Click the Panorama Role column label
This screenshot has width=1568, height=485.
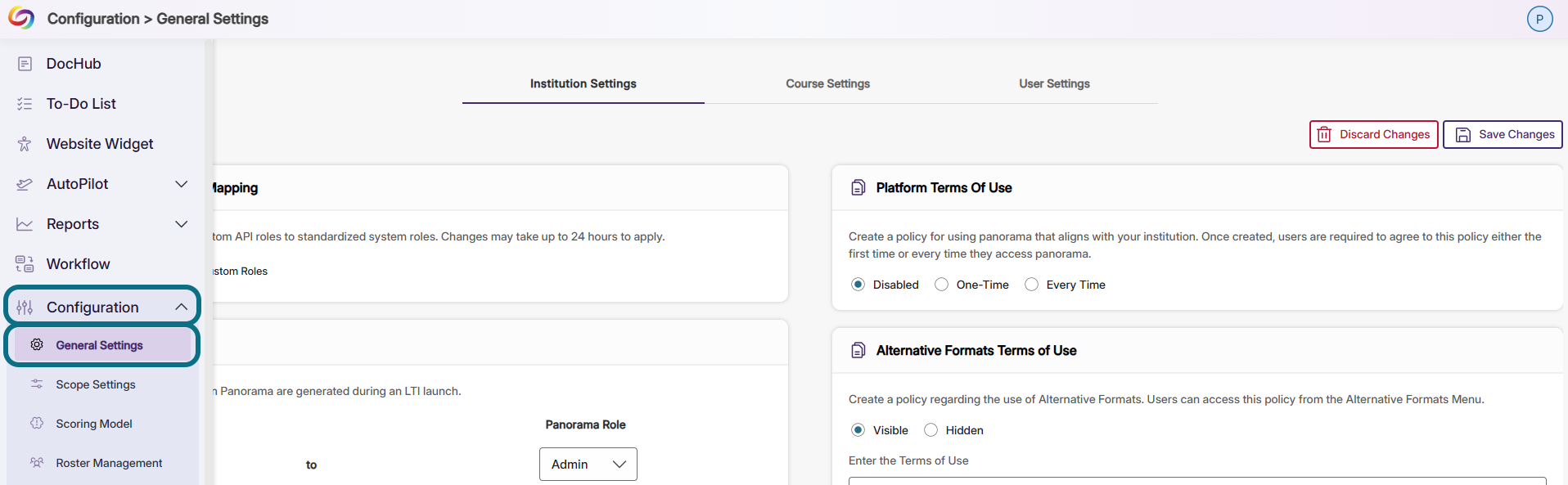(x=585, y=424)
